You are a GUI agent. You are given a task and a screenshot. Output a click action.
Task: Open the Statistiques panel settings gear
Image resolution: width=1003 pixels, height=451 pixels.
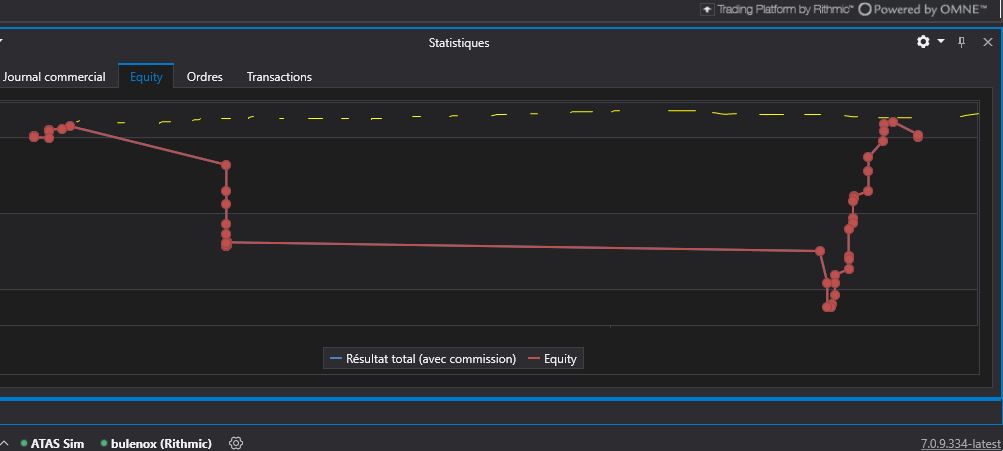coord(923,42)
